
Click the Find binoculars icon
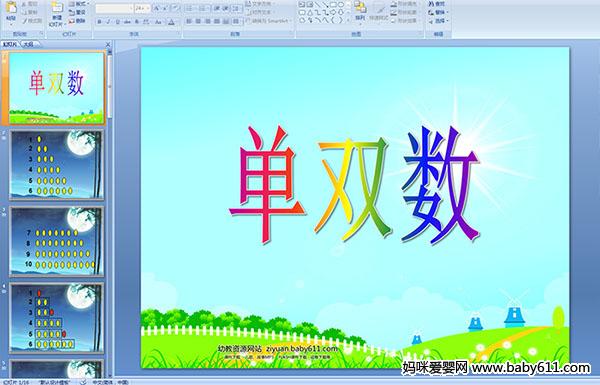(x=431, y=4)
